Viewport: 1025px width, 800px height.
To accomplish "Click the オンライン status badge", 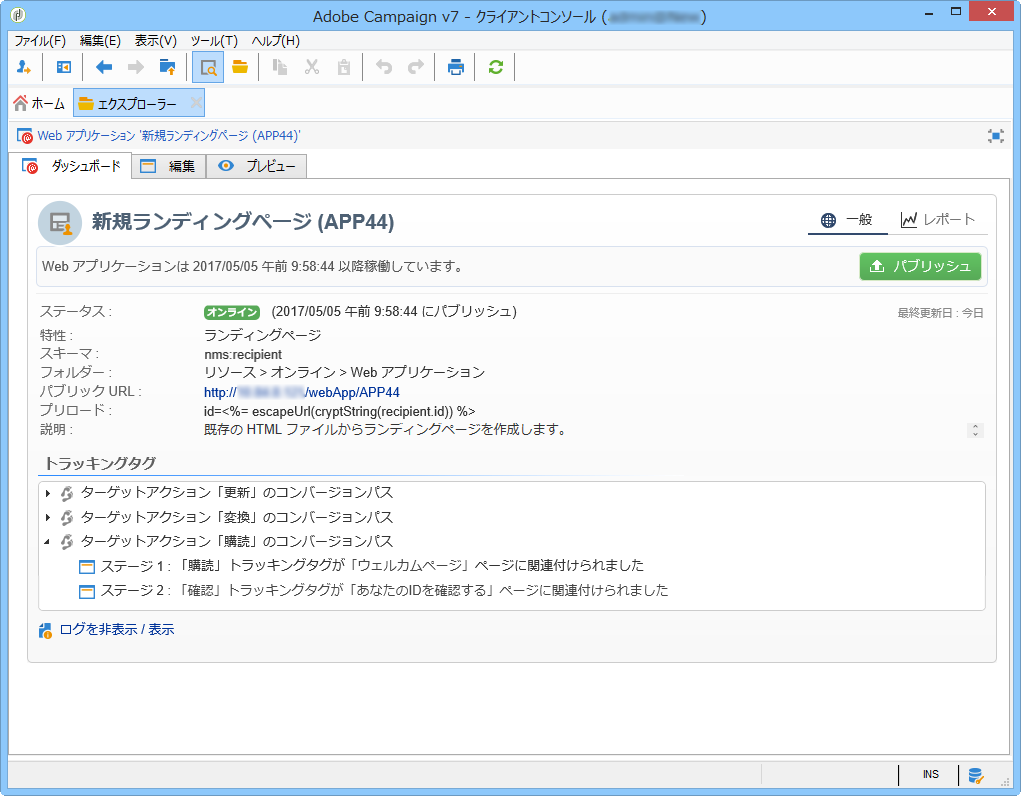I will pos(232,313).
